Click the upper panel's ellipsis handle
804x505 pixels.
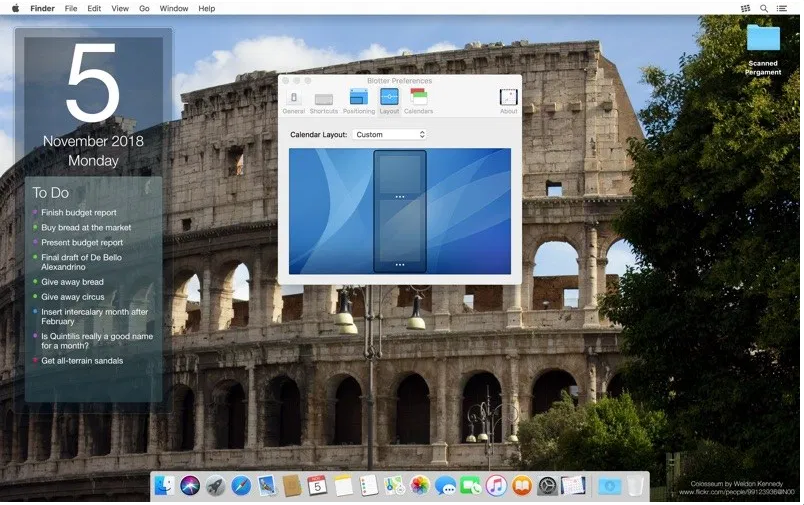coord(400,197)
